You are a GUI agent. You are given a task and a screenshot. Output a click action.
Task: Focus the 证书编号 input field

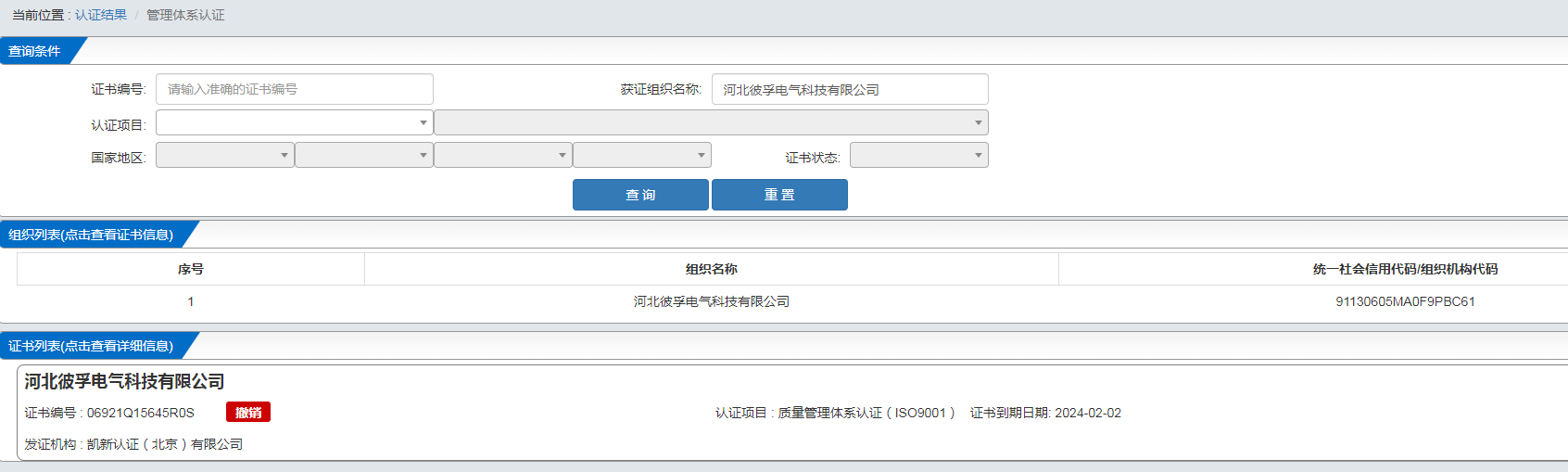[x=295, y=89]
